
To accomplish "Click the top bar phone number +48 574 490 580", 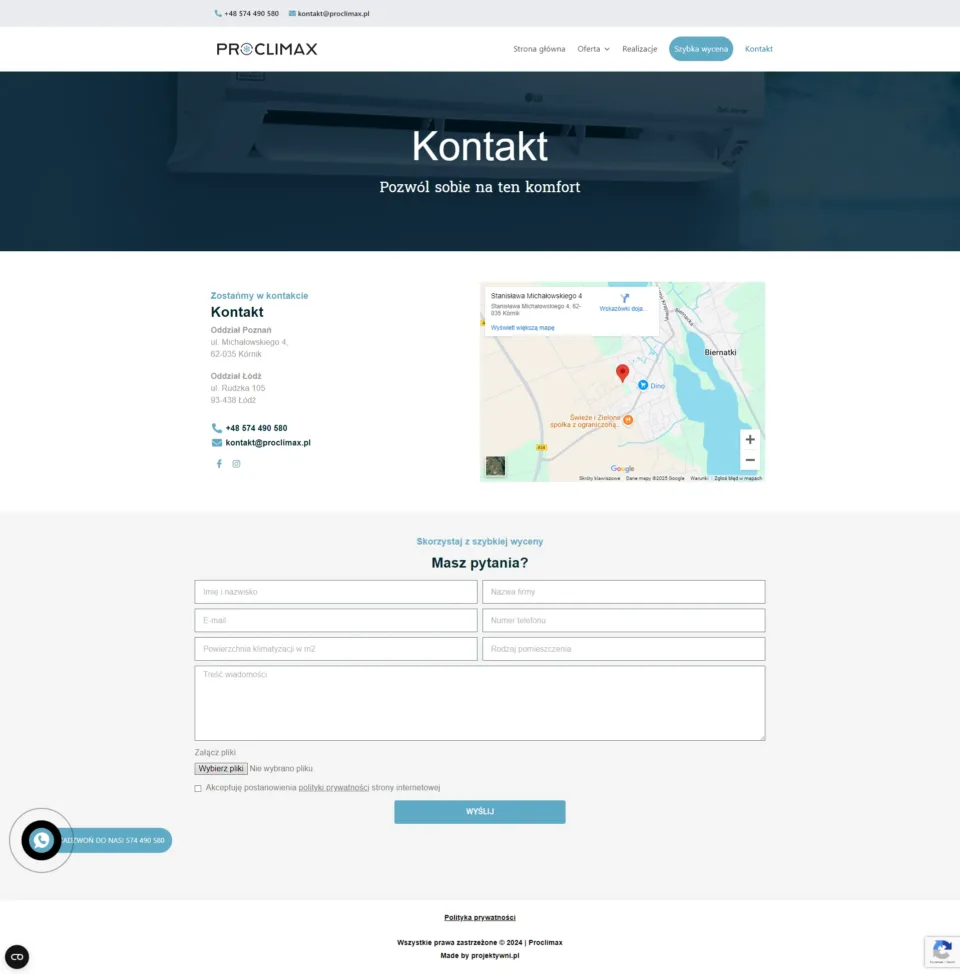I will coord(251,14).
